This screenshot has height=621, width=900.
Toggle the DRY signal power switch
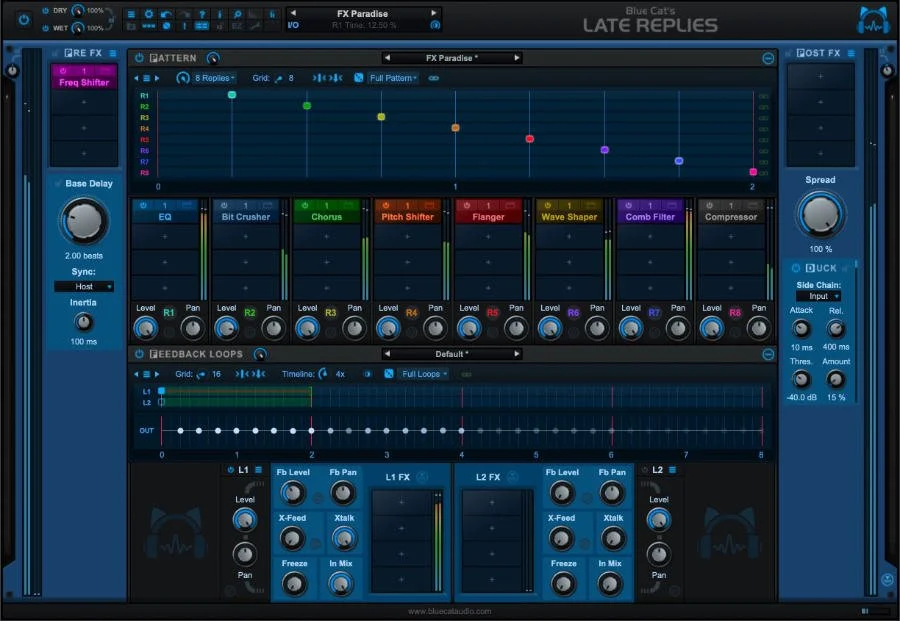(45, 11)
